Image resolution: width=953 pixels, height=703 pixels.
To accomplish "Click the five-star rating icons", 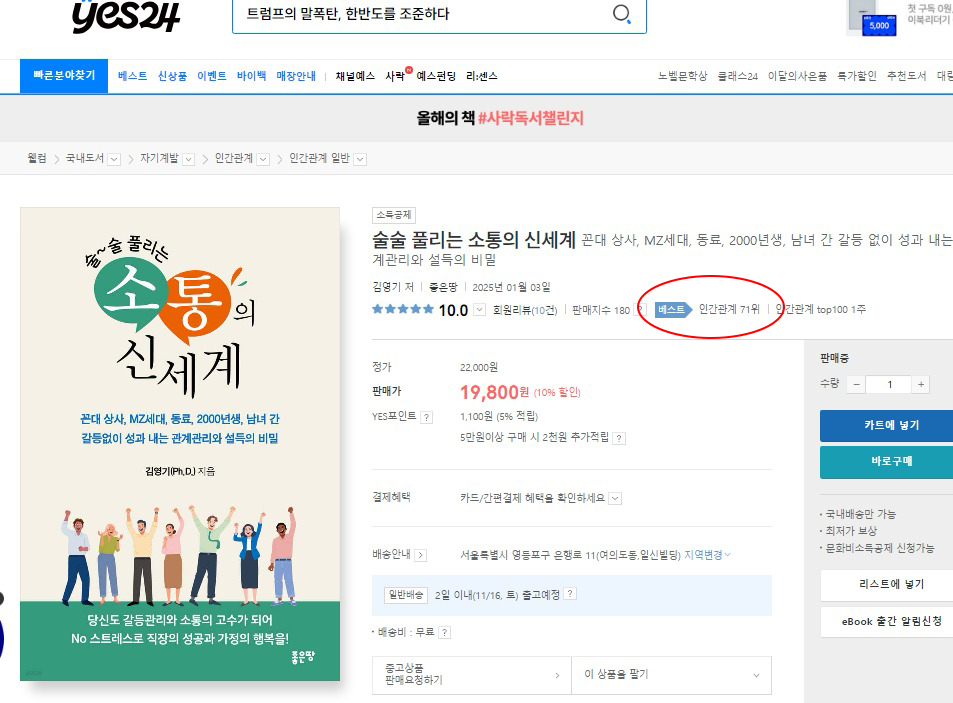I will point(402,309).
